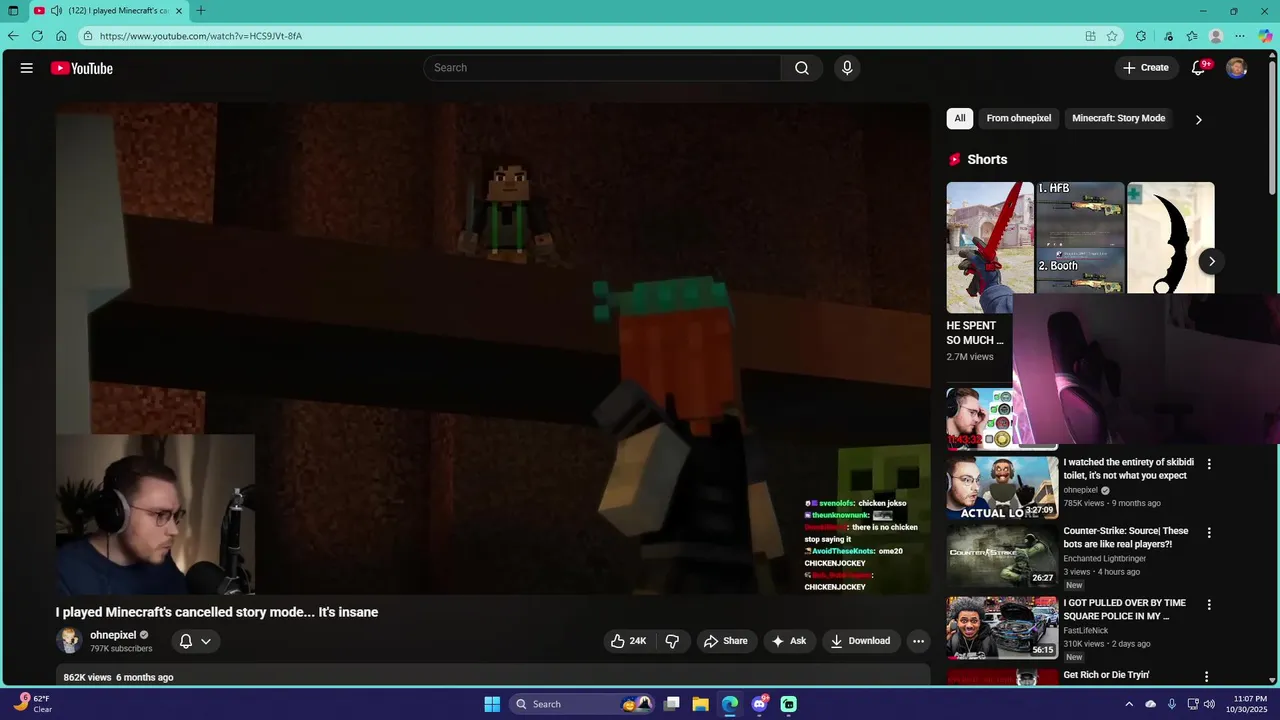Open Task View on taskbar
1280x720 pixels.
(673, 704)
